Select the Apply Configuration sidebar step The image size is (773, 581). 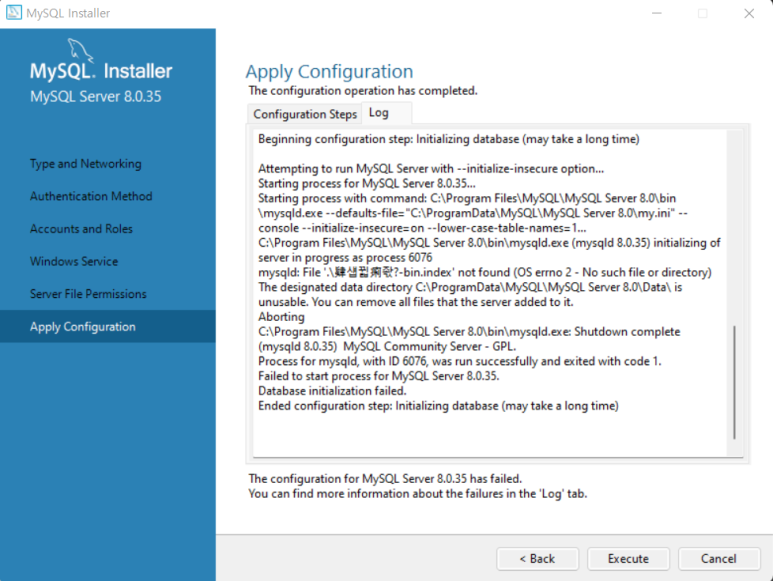107,326
